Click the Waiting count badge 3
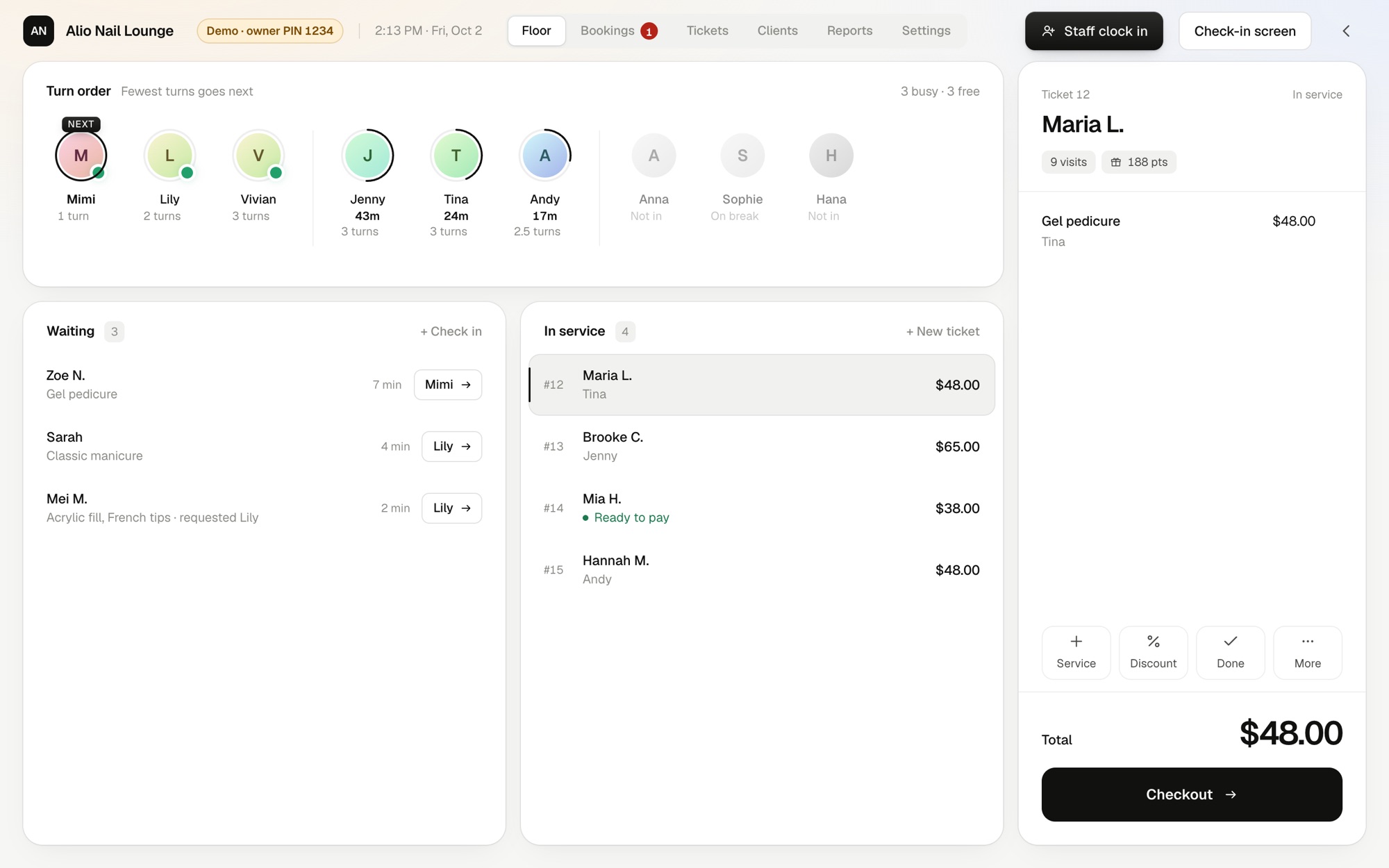Screen dimensions: 1389x868 [x=115, y=331]
